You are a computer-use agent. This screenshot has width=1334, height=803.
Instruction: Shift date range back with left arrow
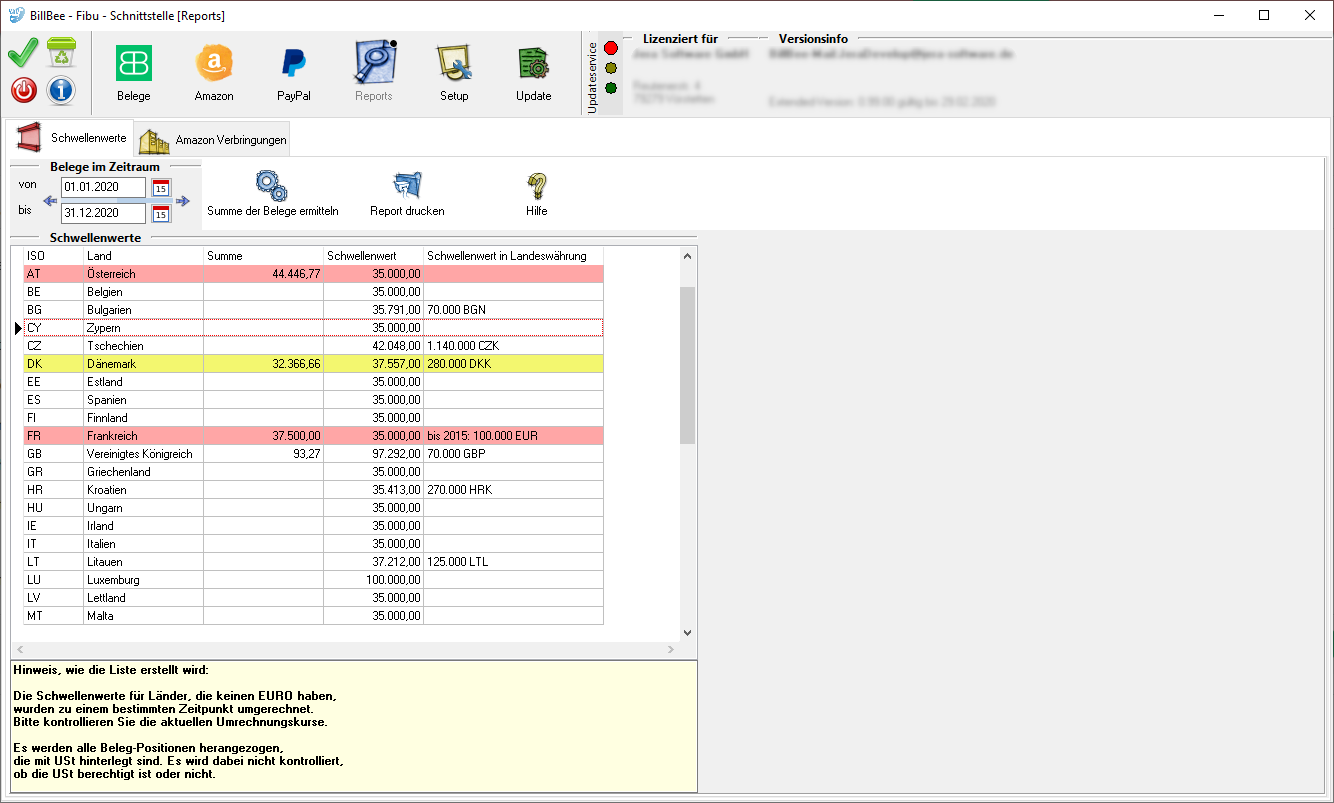click(50, 201)
